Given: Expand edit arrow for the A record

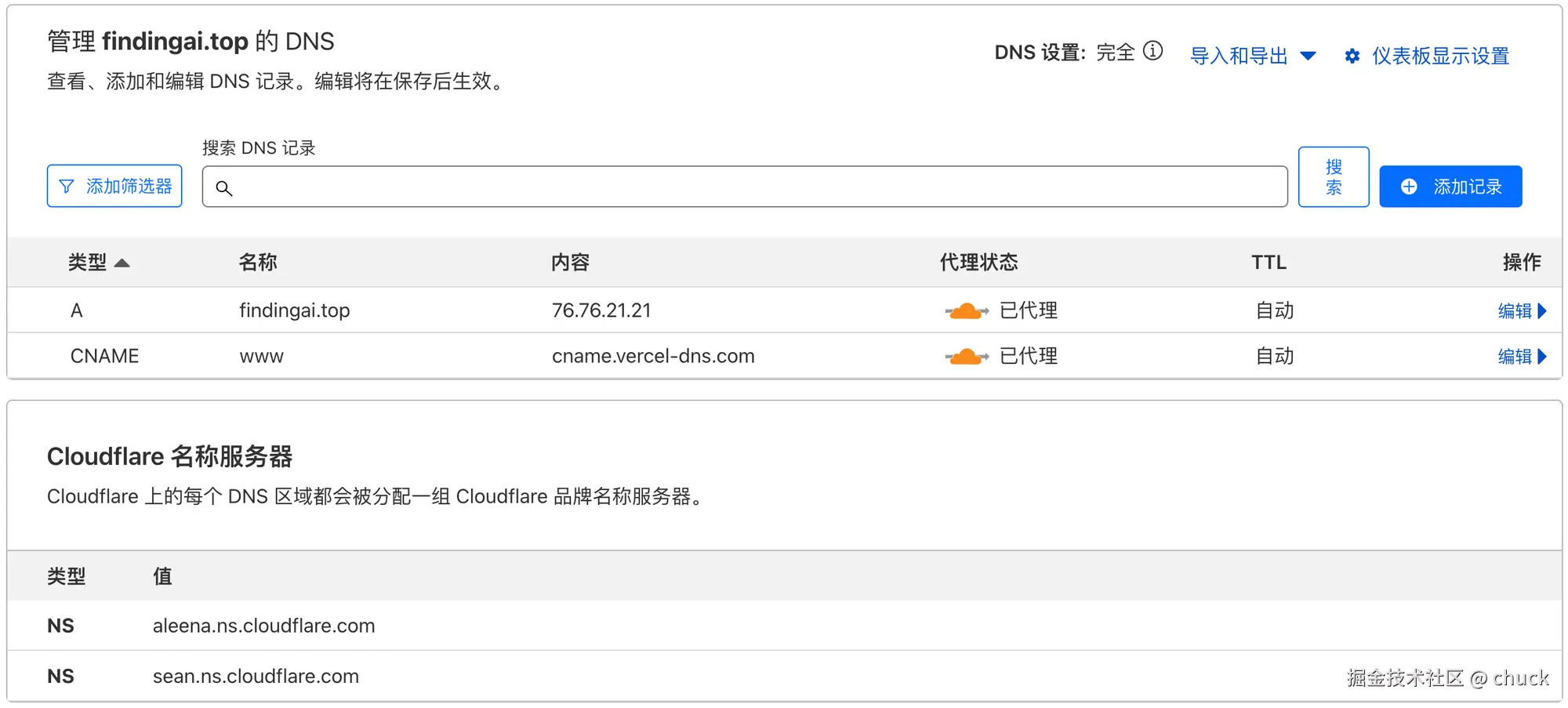Looking at the screenshot, I should pos(1542,311).
